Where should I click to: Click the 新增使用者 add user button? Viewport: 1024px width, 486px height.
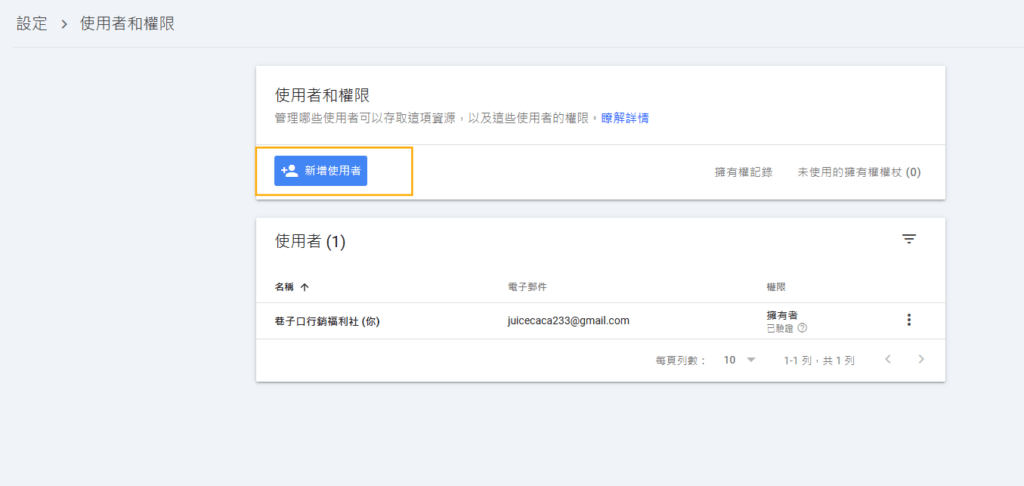click(x=321, y=171)
